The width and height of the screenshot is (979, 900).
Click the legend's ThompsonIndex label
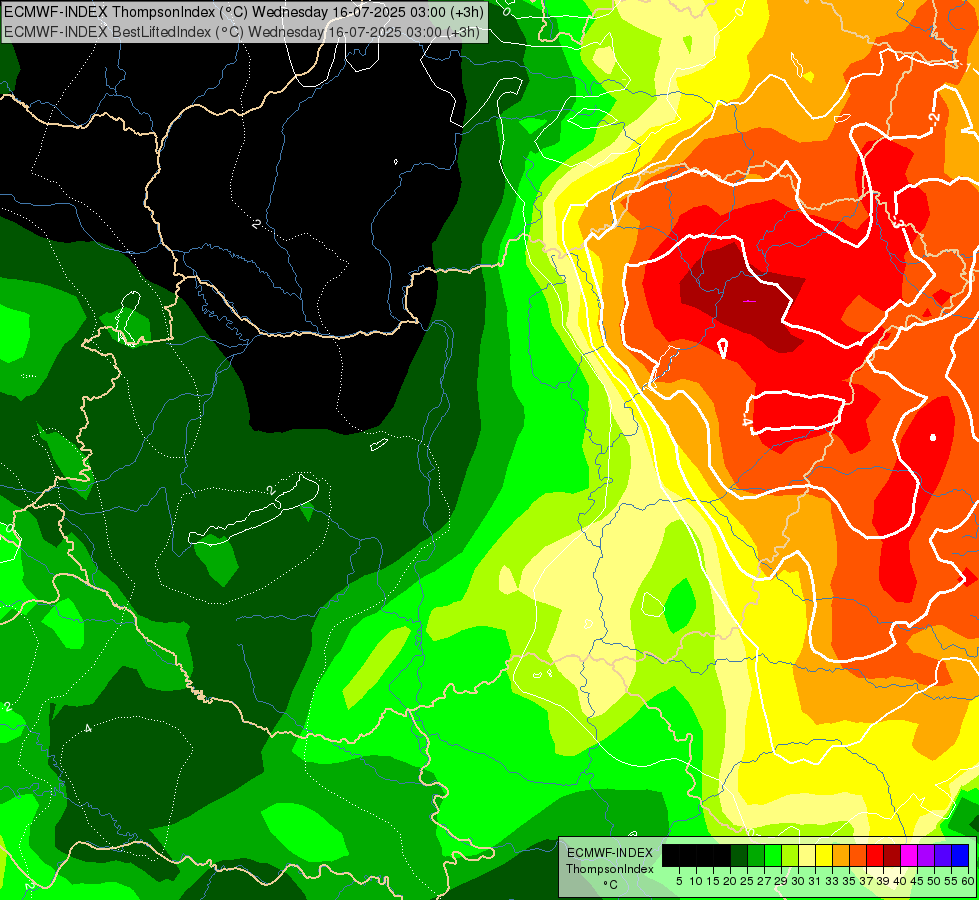(x=610, y=869)
